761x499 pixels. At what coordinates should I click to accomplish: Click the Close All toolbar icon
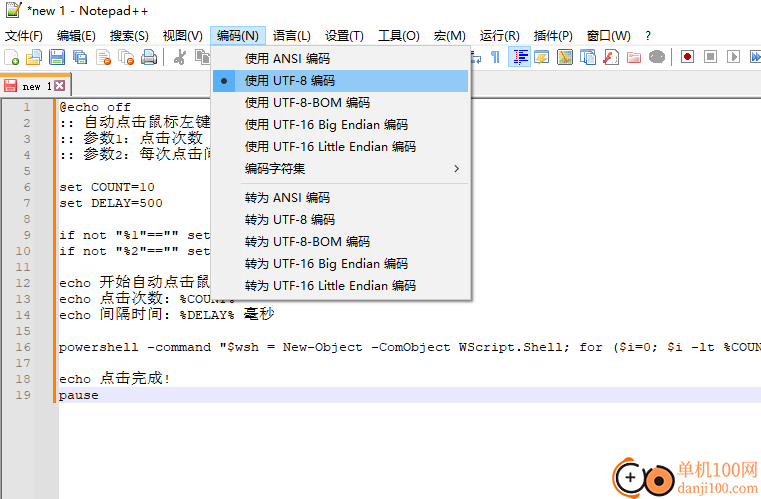[x=126, y=57]
